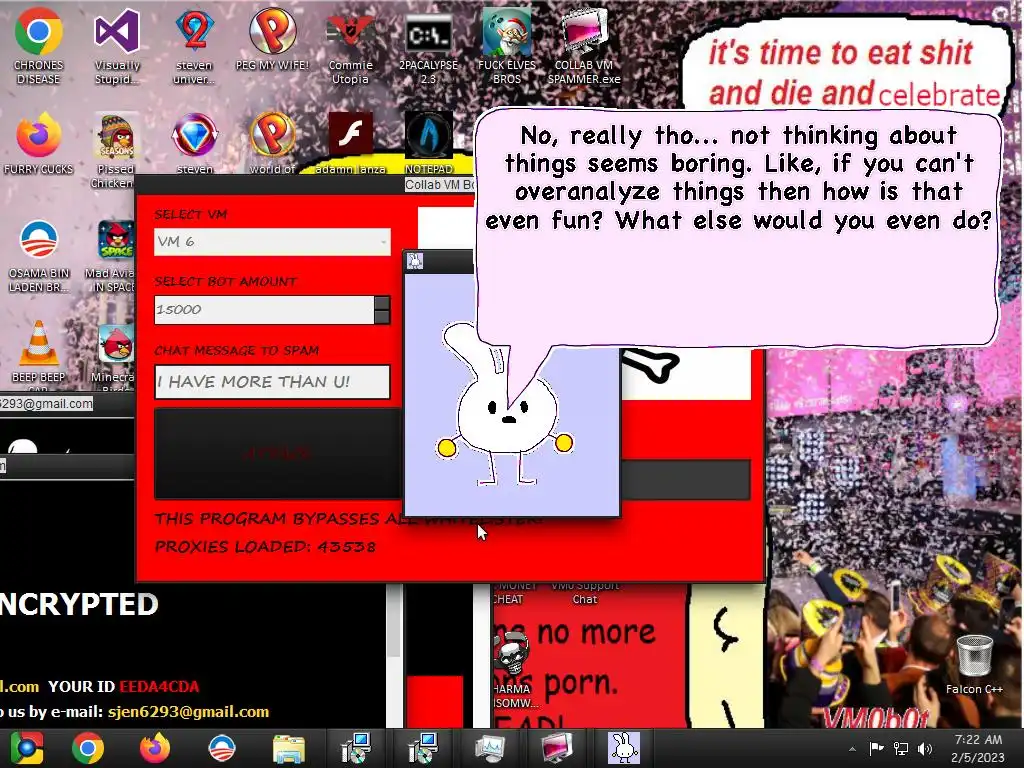Open the Firefox desktop shortcut
Image resolution: width=1024 pixels, height=768 pixels.
pos(39,144)
